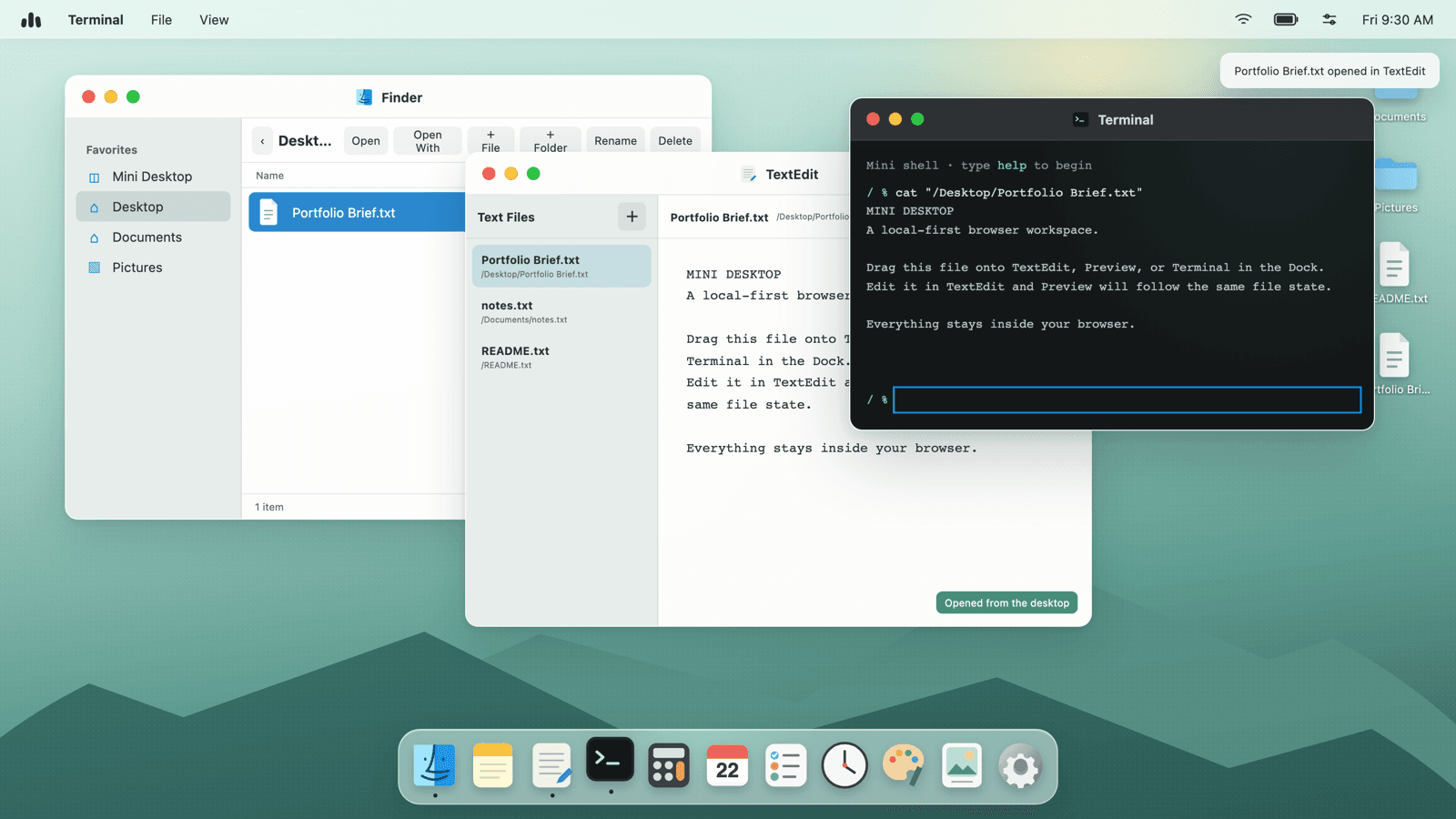The height and width of the screenshot is (819, 1456).
Task: Click the notification Portfolio Brief.txt opened in TextEdit
Action: (x=1330, y=71)
